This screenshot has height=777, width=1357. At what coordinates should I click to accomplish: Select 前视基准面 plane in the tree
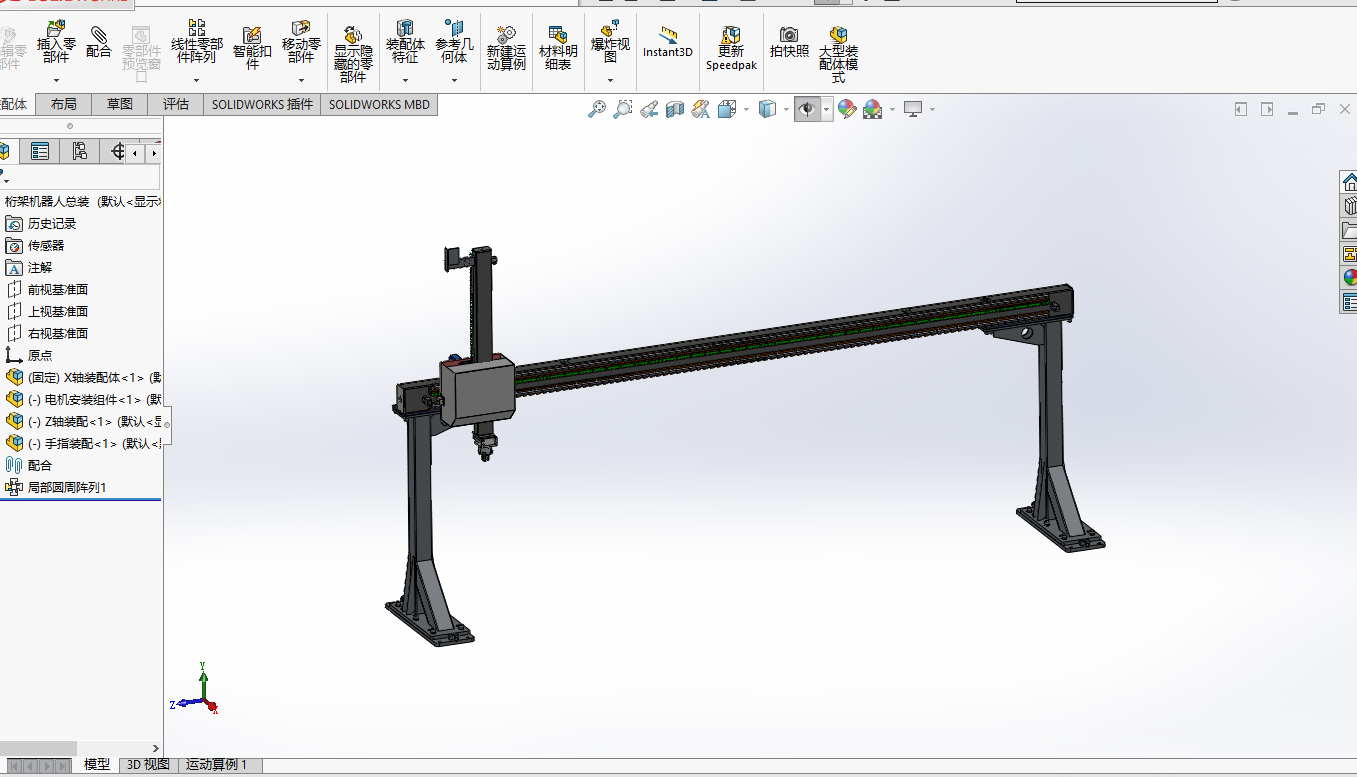(x=58, y=290)
